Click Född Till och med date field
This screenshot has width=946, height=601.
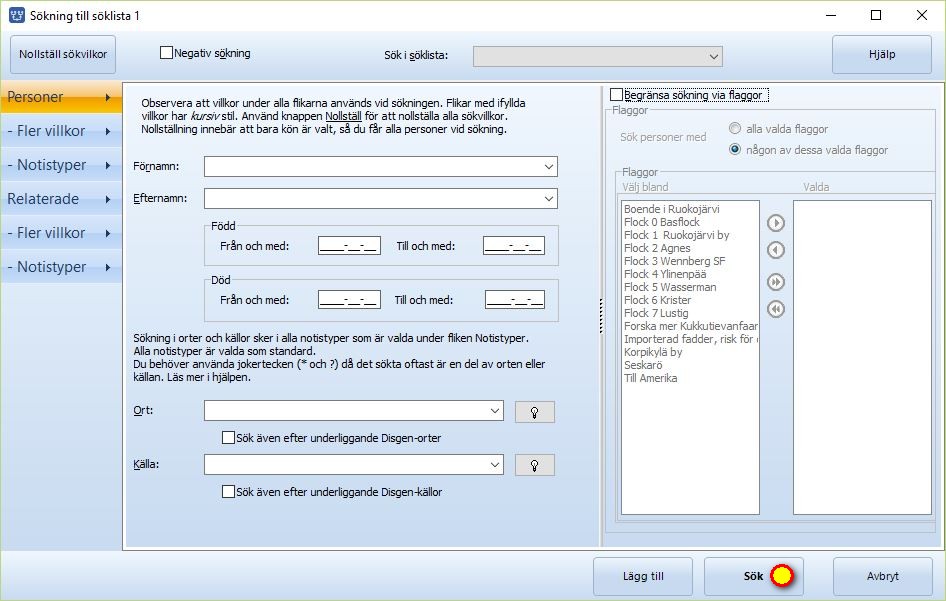[514, 246]
